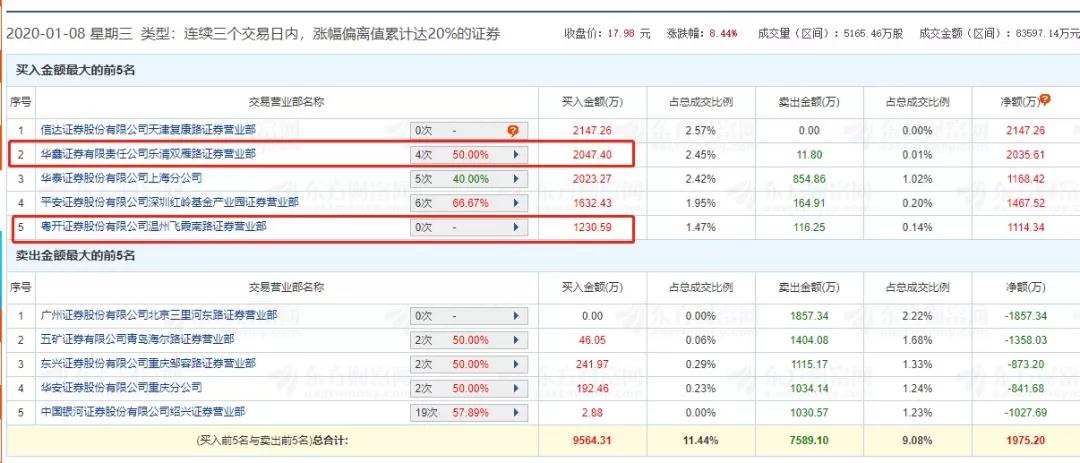Screen dimensions: 1080x463
Task: Expand arrow in 粤开证券温州飞霞南路 row
Action: click(x=516, y=227)
